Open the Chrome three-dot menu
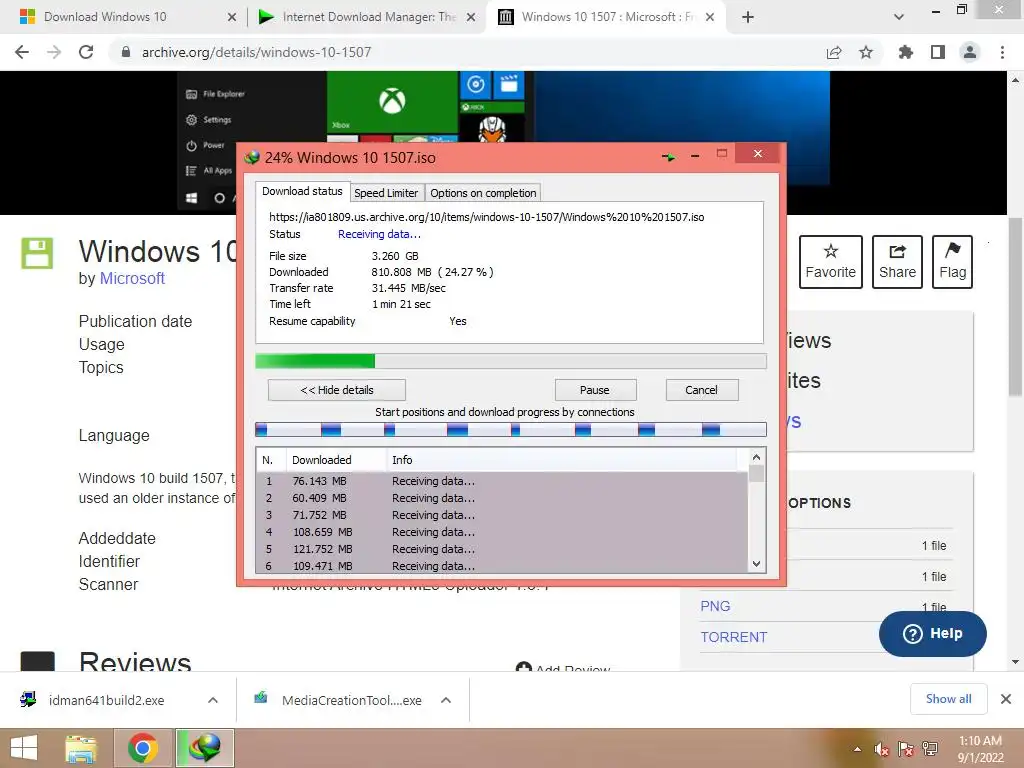Screen dimensions: 1024x768 point(1002,52)
